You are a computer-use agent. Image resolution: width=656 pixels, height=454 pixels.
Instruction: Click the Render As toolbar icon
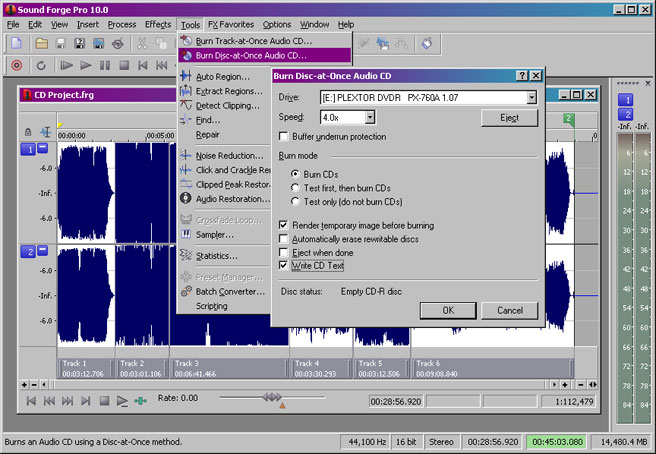pos(99,44)
